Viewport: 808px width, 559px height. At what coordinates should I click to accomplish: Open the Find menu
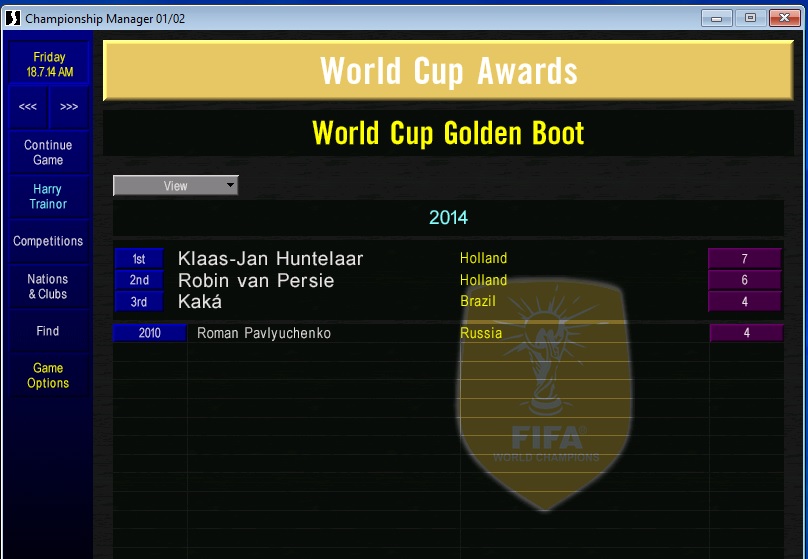[x=48, y=331]
